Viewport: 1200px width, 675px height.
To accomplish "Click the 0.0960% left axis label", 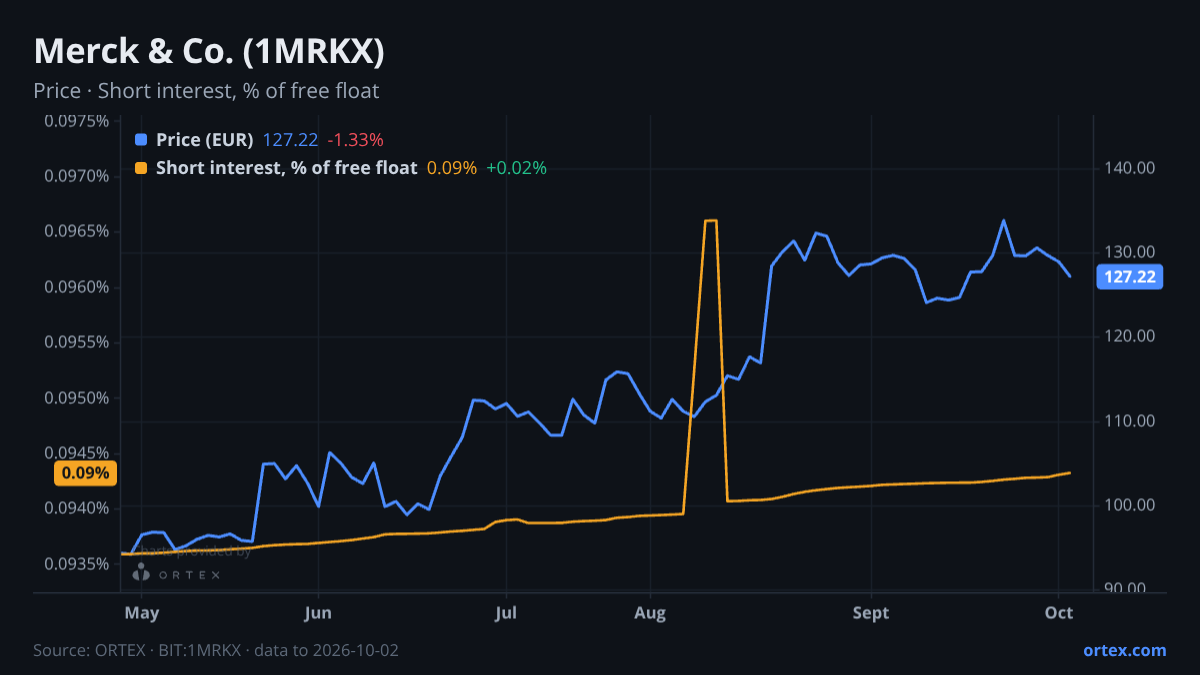I will 76,288.
